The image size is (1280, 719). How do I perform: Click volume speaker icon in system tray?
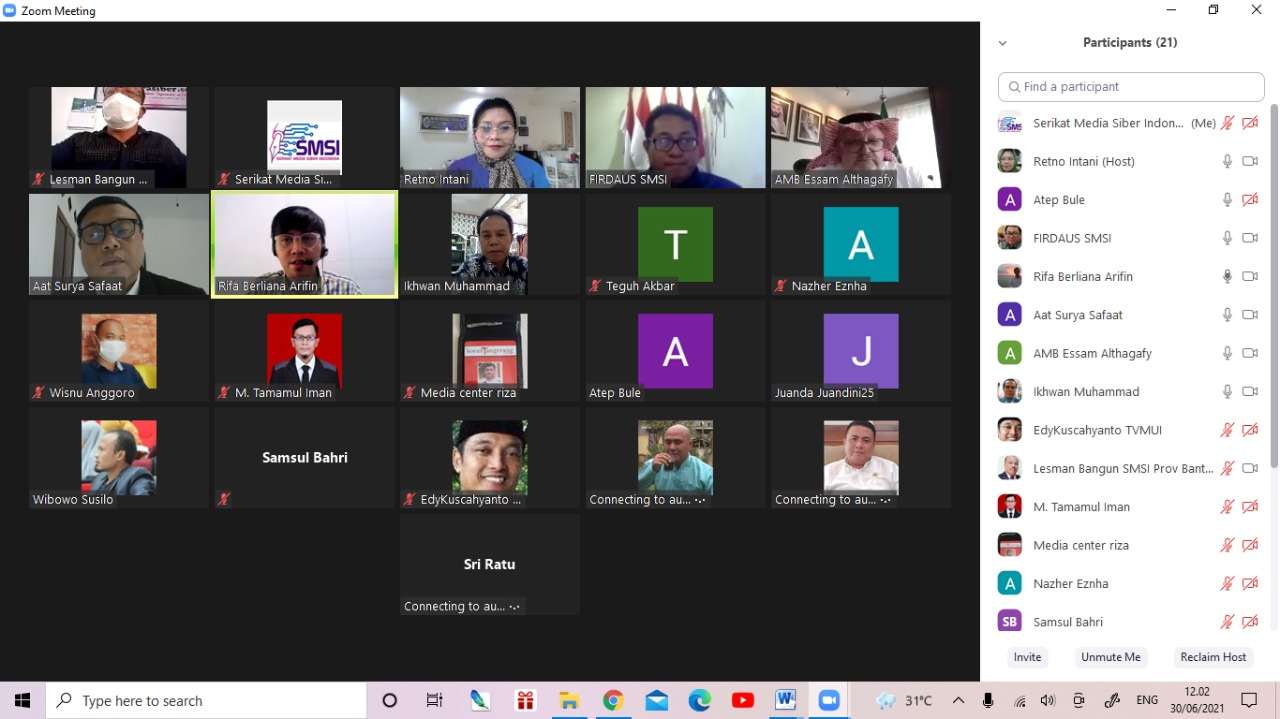[1047, 701]
